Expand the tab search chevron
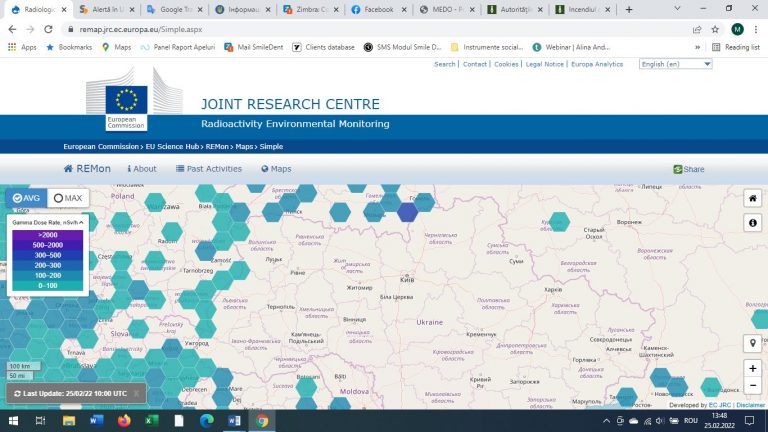The width and height of the screenshot is (768, 432). click(677, 9)
